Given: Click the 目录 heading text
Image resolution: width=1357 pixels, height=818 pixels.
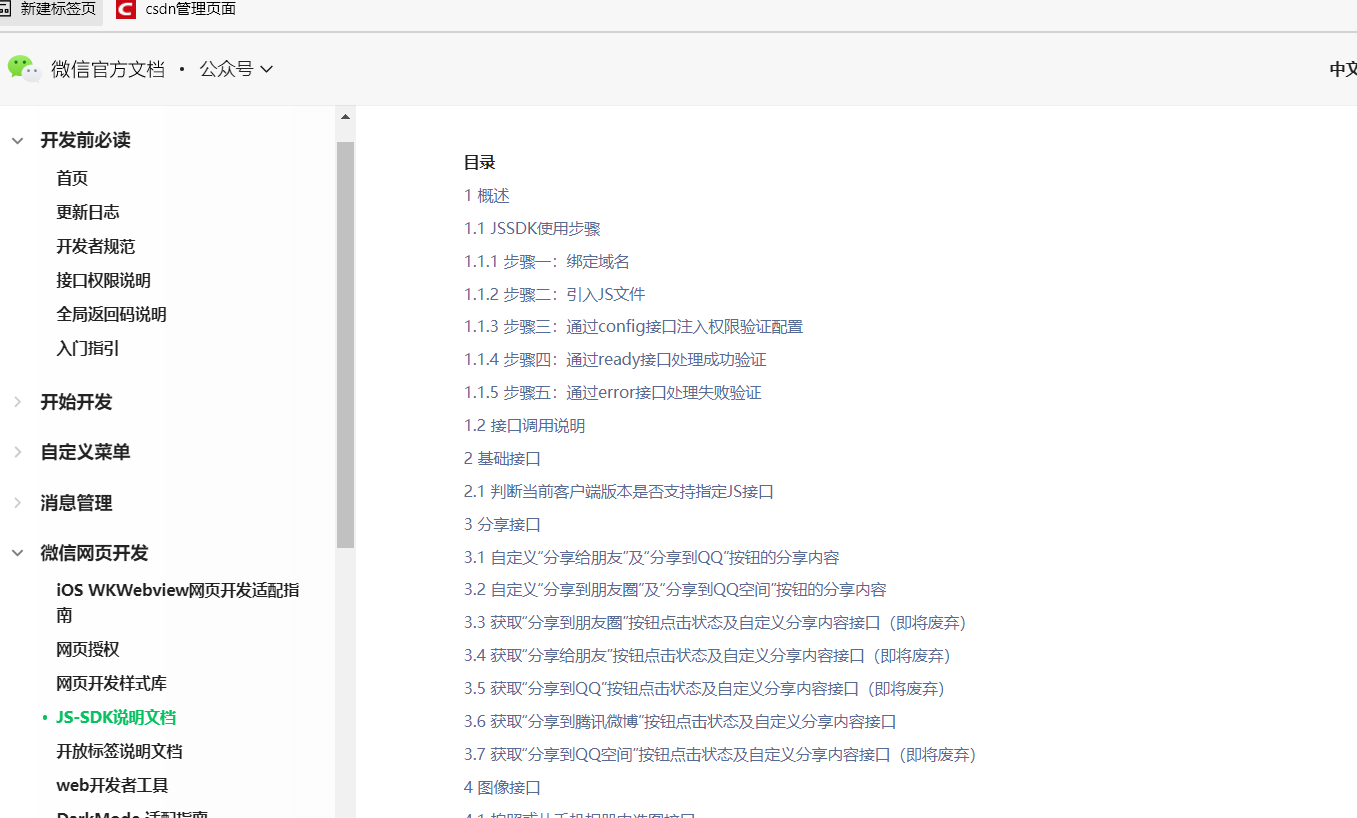Looking at the screenshot, I should click(480, 162).
